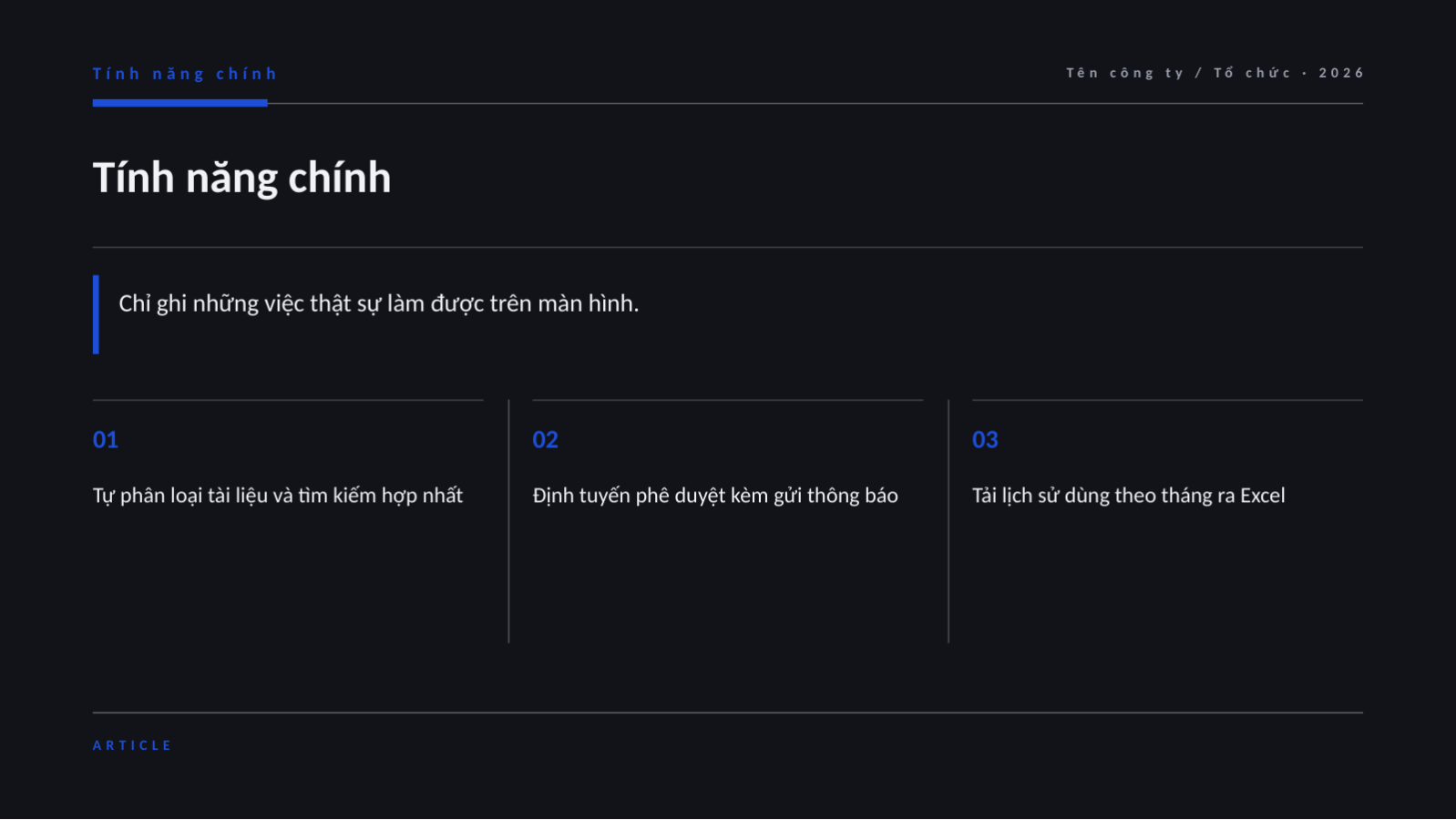Select the quote 'Chỉ ghi những việc thật sự làm được'
The image size is (1456, 820).
pyautogui.click(x=379, y=304)
